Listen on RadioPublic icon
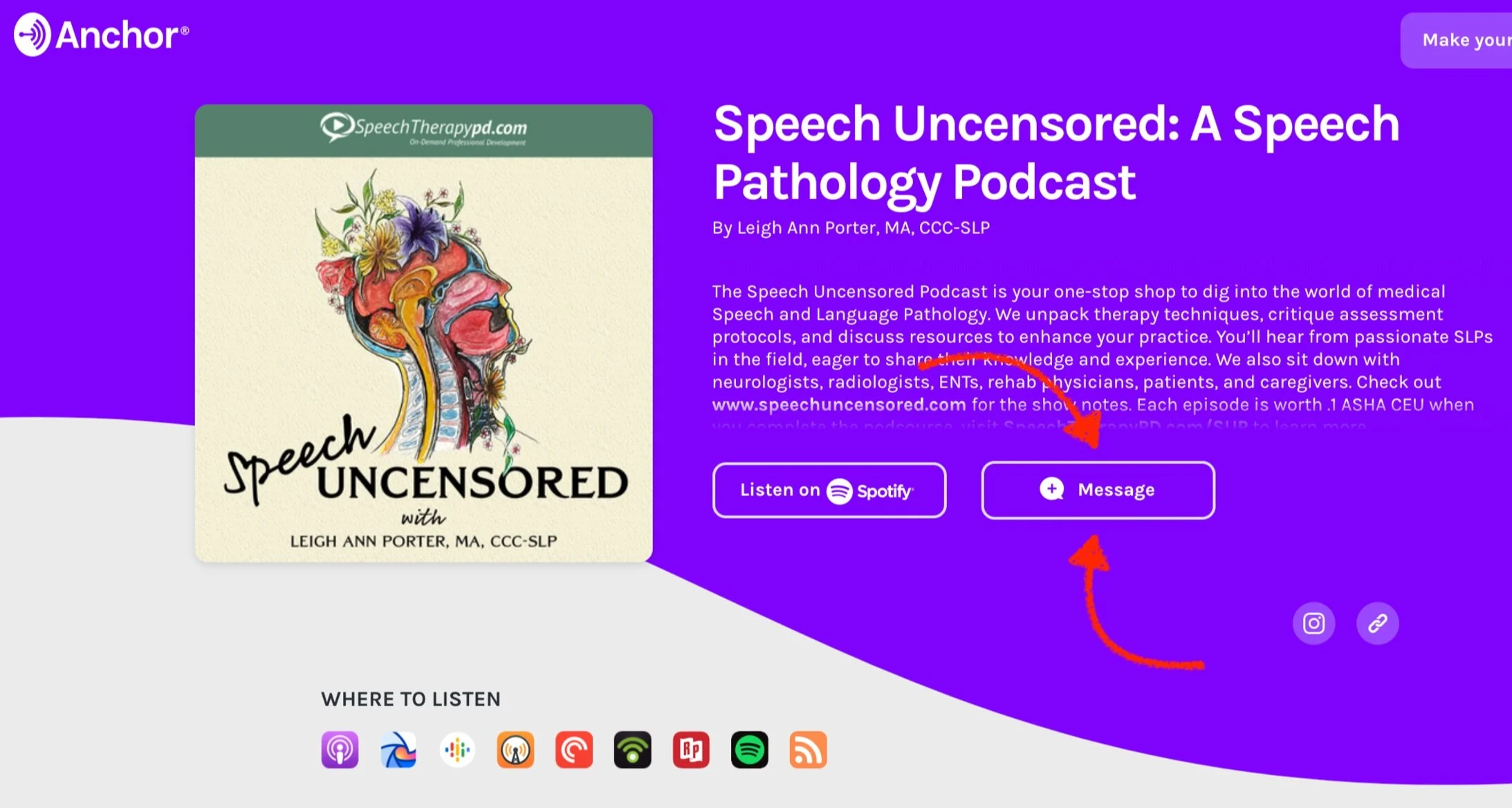The height and width of the screenshot is (808, 1512). (691, 749)
